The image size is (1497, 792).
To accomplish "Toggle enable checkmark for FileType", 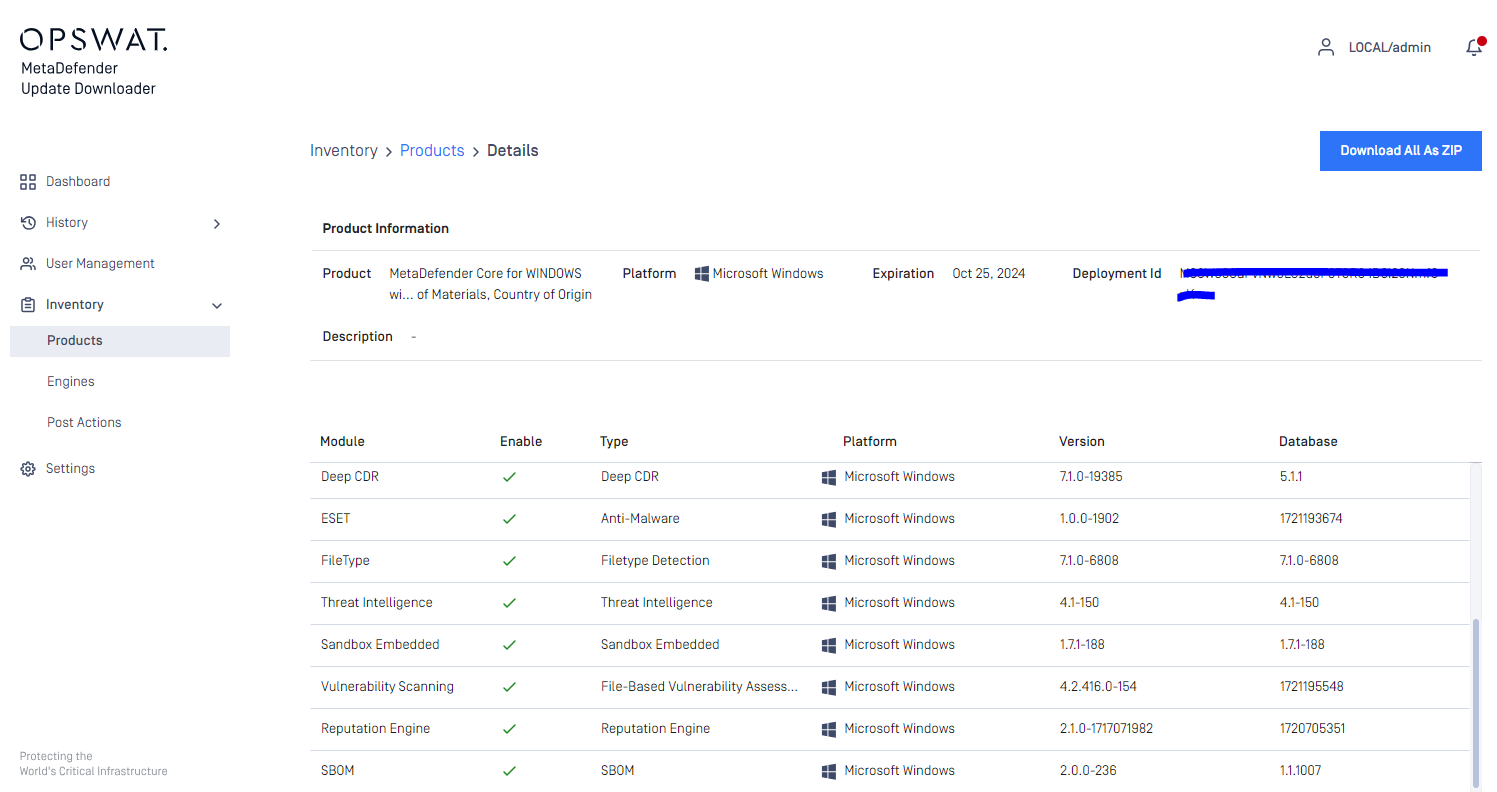I will coord(509,561).
